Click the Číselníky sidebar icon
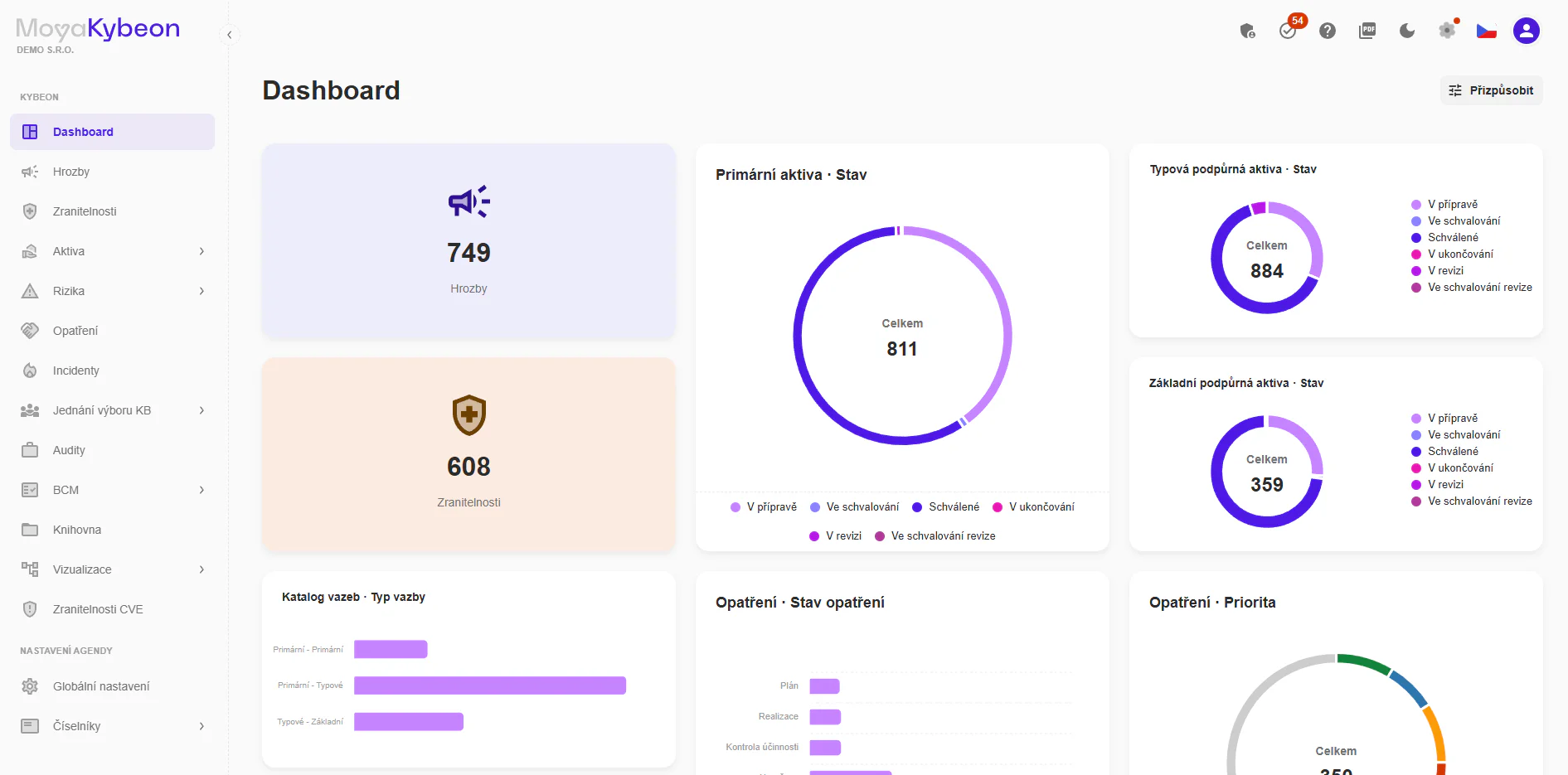The image size is (1568, 775). (x=30, y=726)
